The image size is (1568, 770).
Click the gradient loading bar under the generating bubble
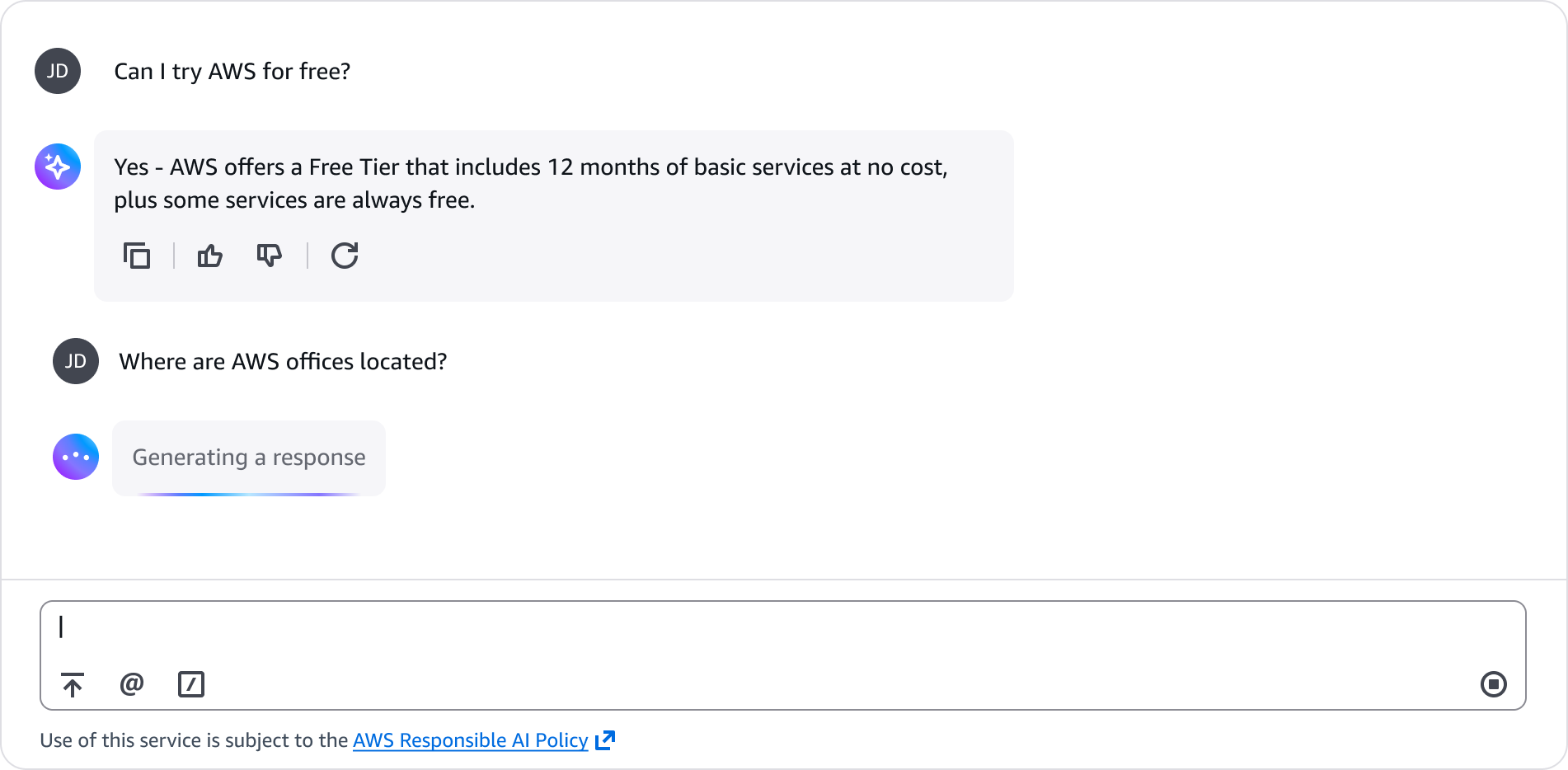coord(249,494)
